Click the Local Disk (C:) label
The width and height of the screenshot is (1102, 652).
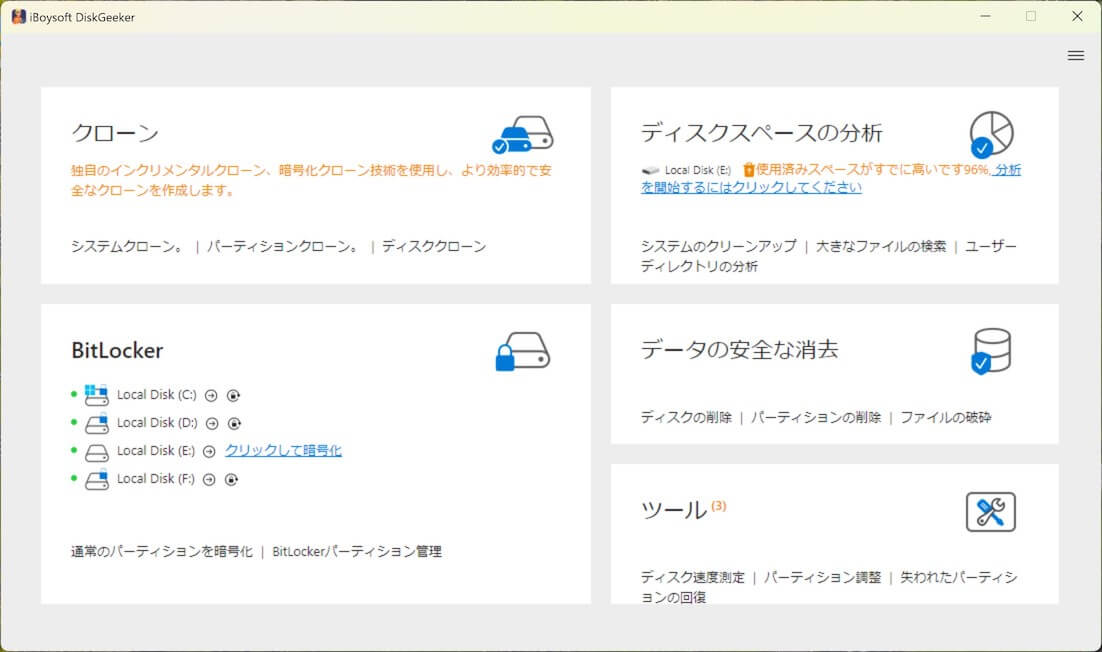pyautogui.click(x=157, y=395)
